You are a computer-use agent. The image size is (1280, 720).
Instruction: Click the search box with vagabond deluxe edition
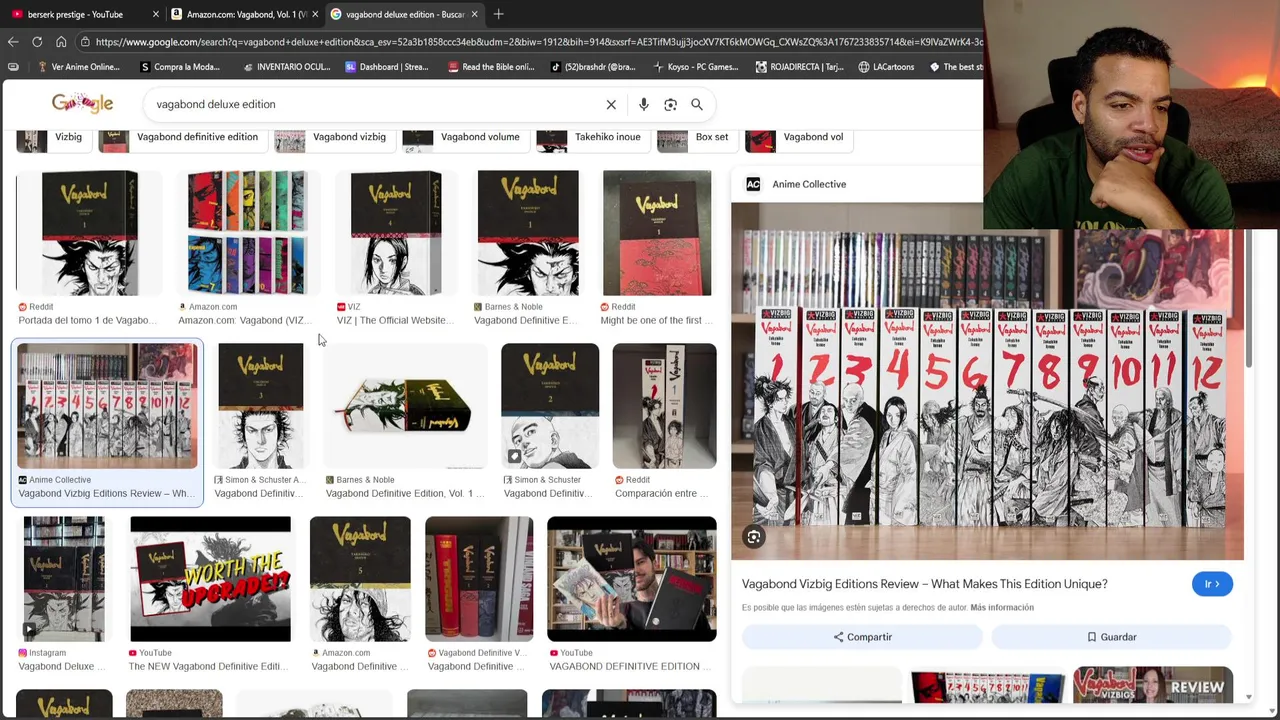coord(375,104)
